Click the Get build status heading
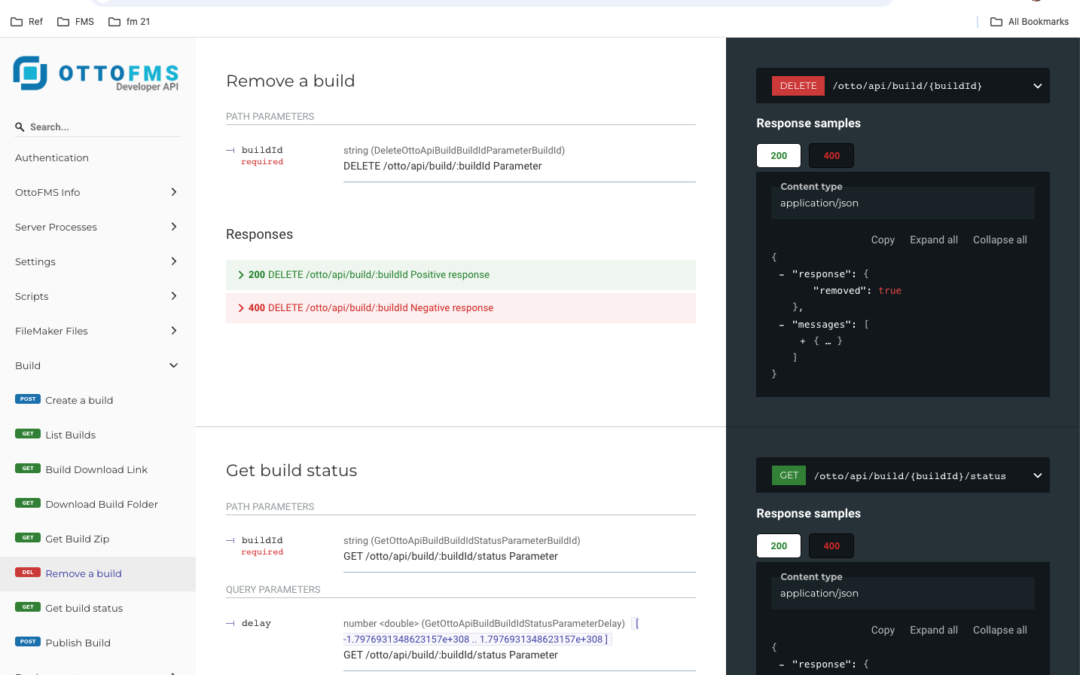The image size is (1080, 675). click(x=291, y=470)
